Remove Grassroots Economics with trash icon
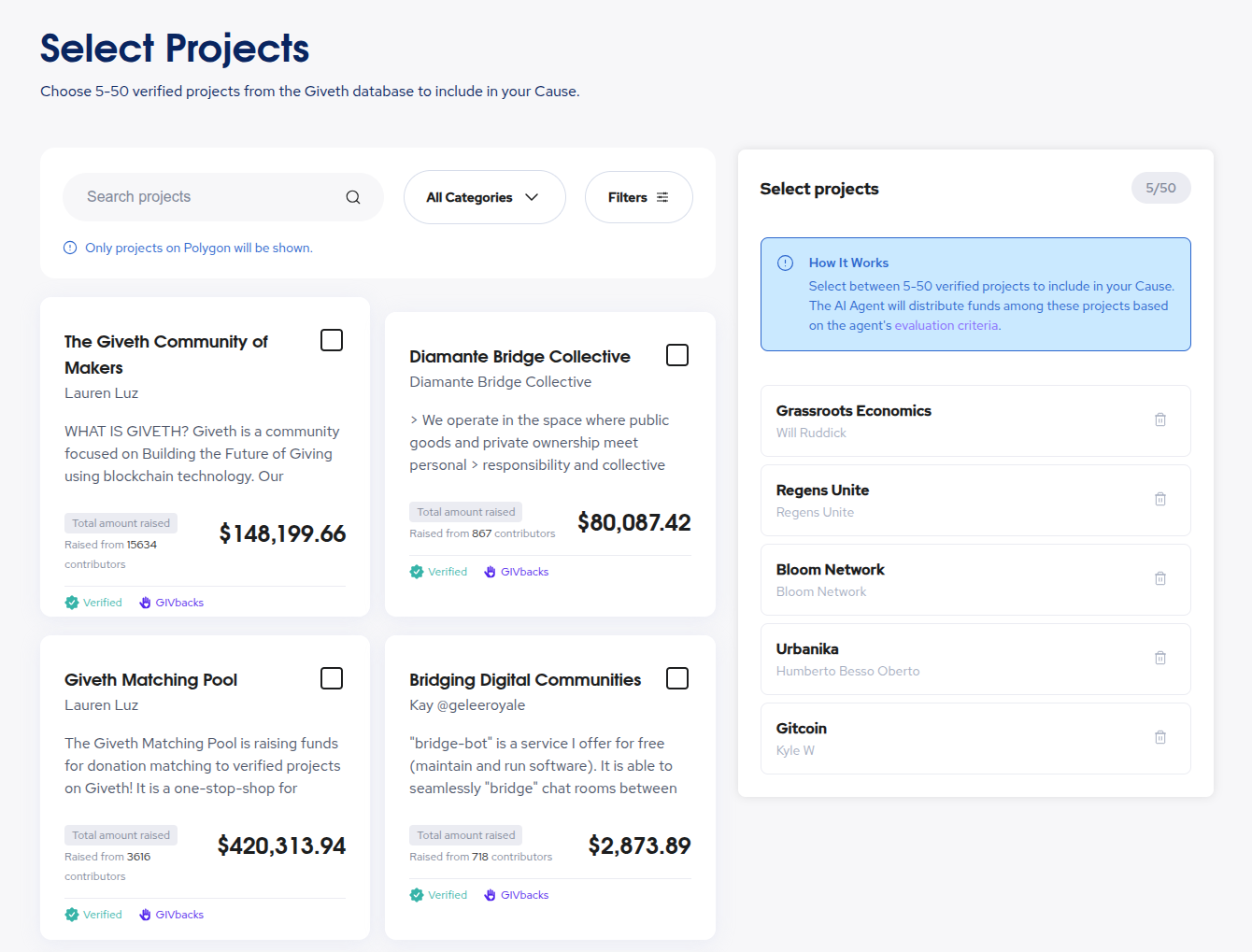This screenshot has height=952, width=1252. 1160,419
